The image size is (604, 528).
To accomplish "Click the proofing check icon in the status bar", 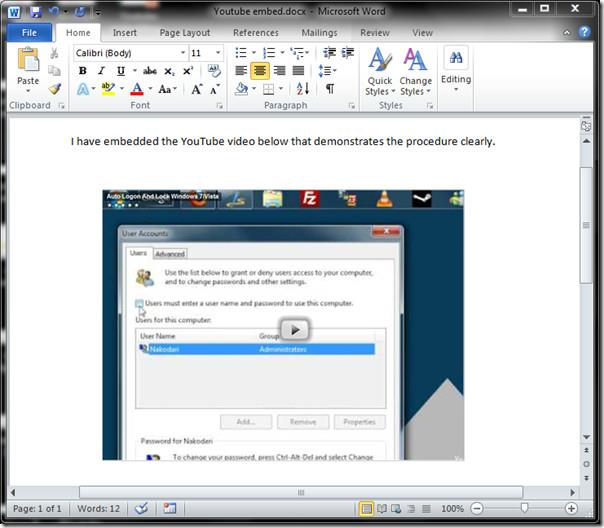I will tap(143, 509).
